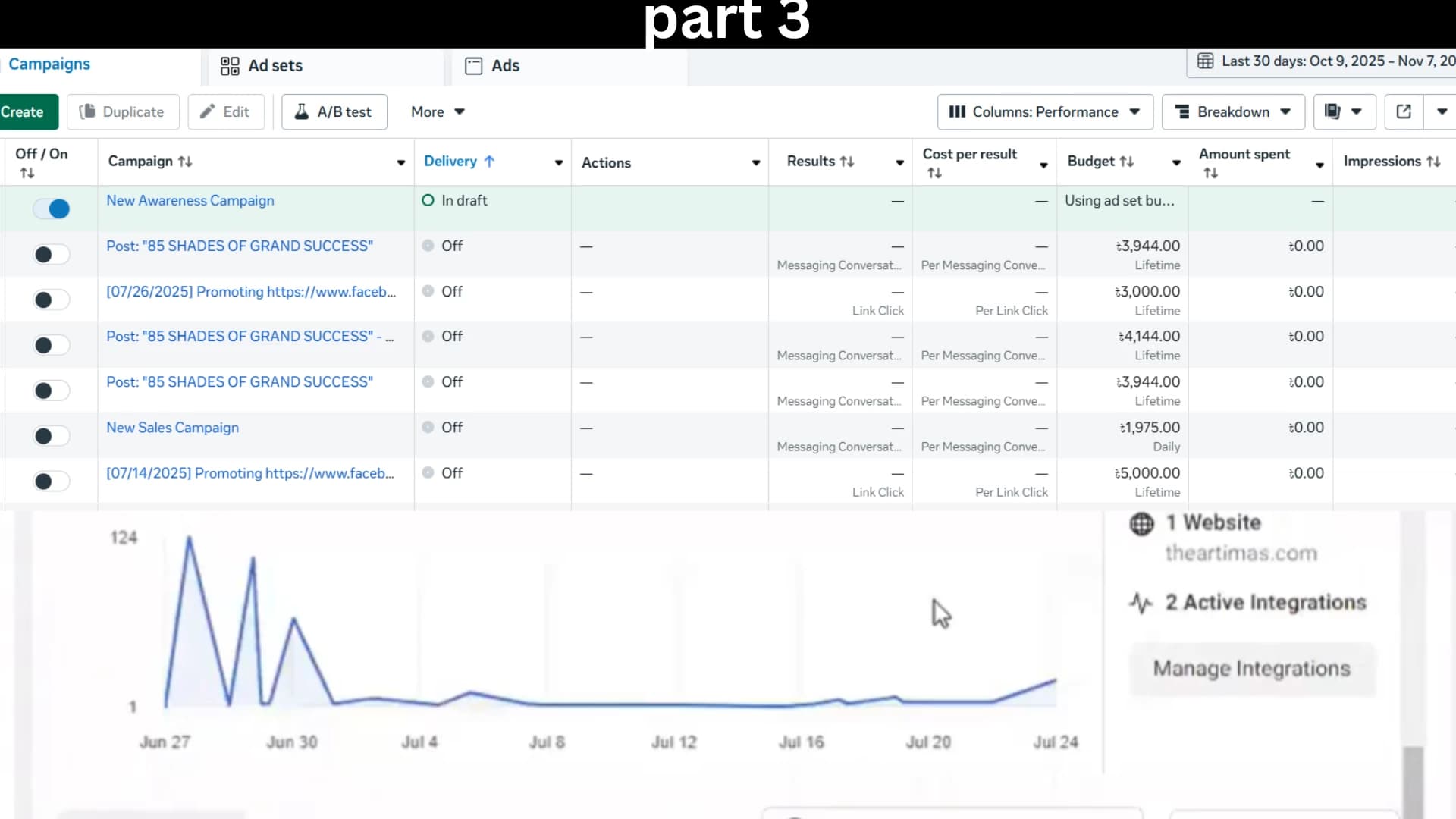Image resolution: width=1456 pixels, height=819 pixels.
Task: Toggle the 07/26/2025 Promoting campaign switch
Action: (52, 300)
